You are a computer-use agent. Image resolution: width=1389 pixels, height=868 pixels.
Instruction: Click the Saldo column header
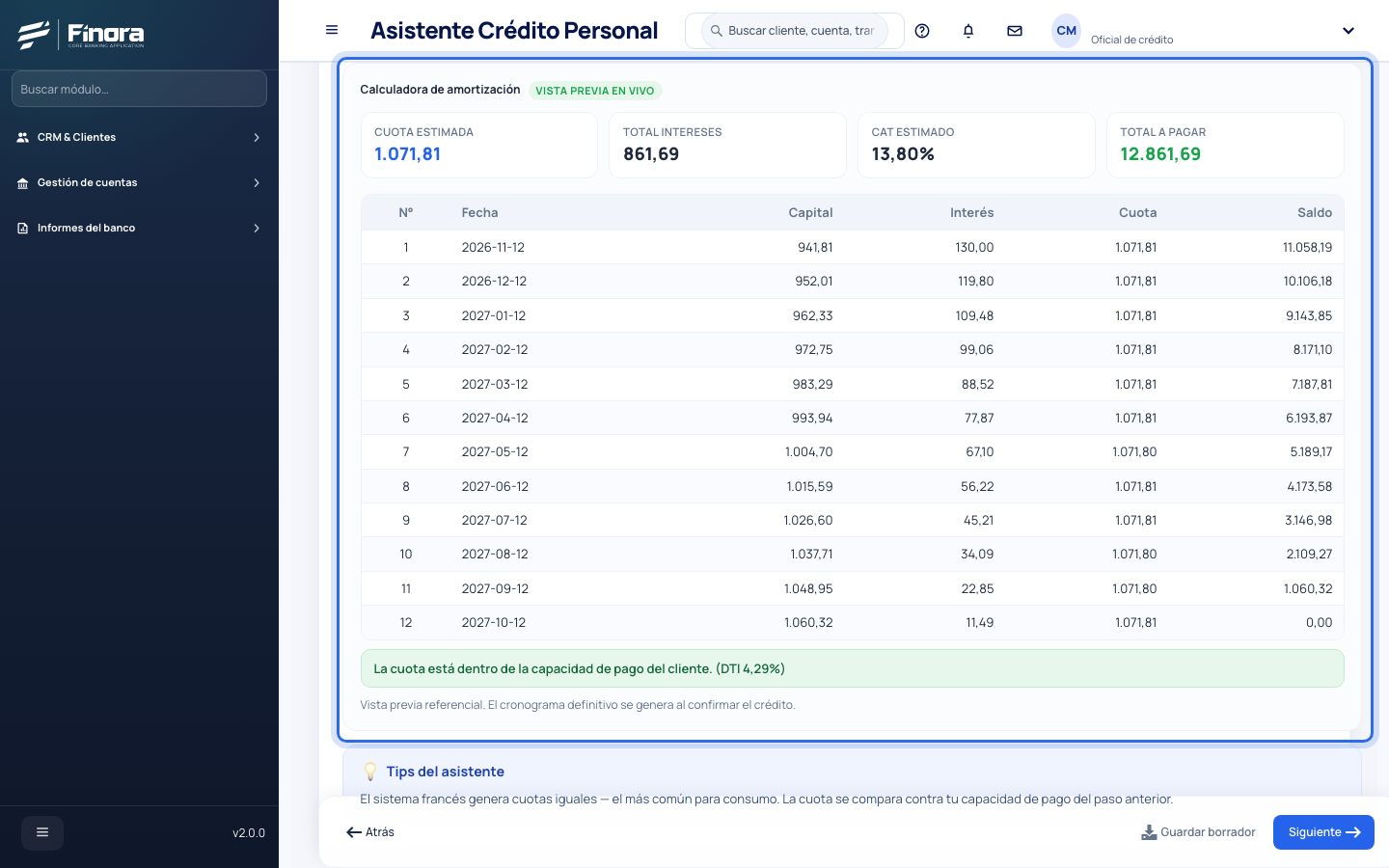click(1315, 213)
